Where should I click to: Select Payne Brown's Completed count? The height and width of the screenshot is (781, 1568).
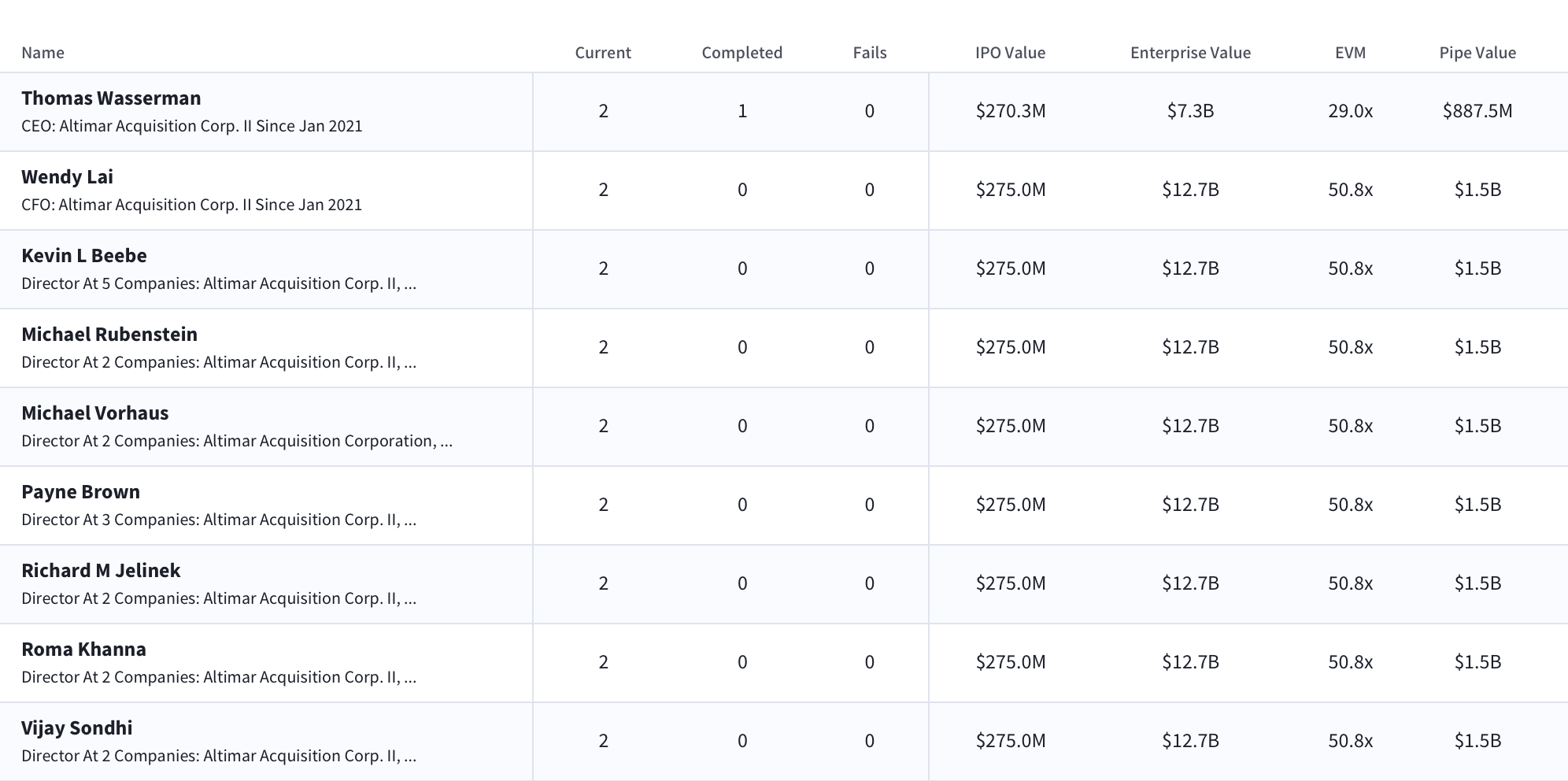[742, 505]
